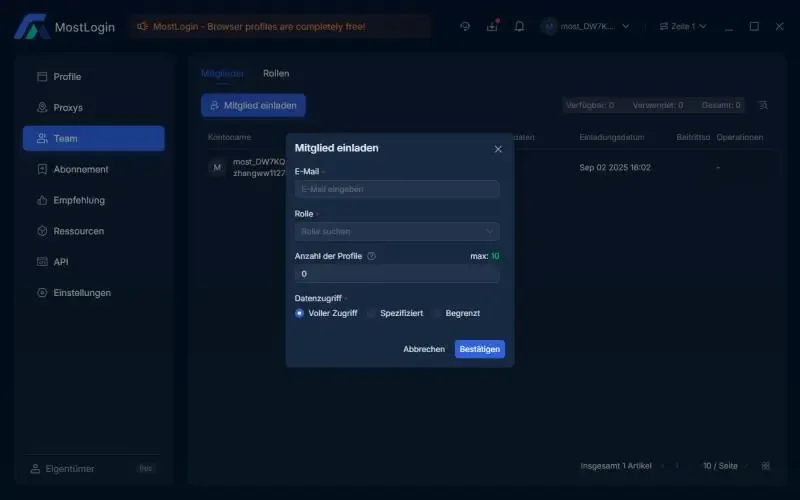Click the Bestätigen button
This screenshot has width=800, height=500.
480,349
